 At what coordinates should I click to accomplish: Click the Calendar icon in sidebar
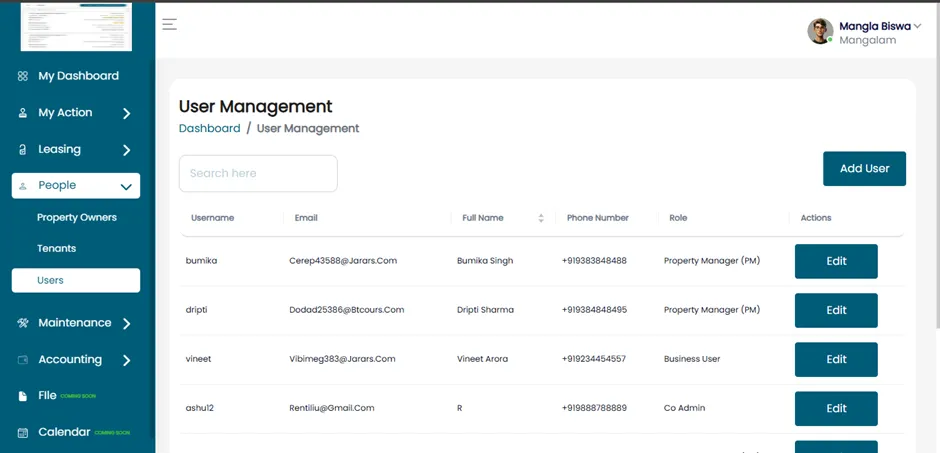23,433
